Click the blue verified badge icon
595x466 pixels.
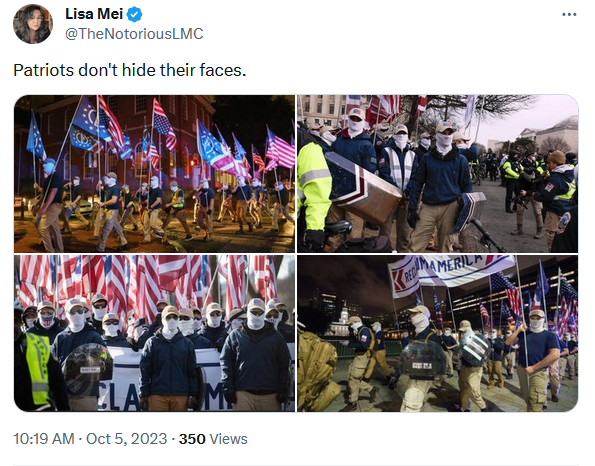(134, 14)
